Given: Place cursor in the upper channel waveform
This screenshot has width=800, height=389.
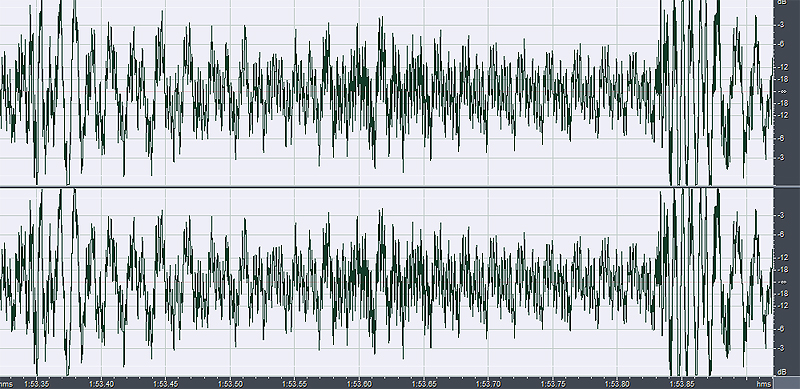Looking at the screenshot, I should tap(387, 92).
